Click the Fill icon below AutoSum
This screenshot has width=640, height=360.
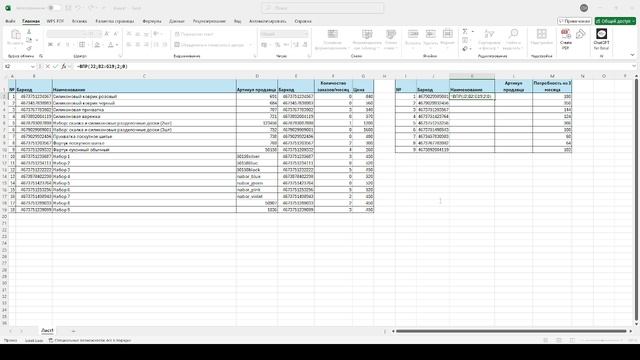(x=465, y=40)
